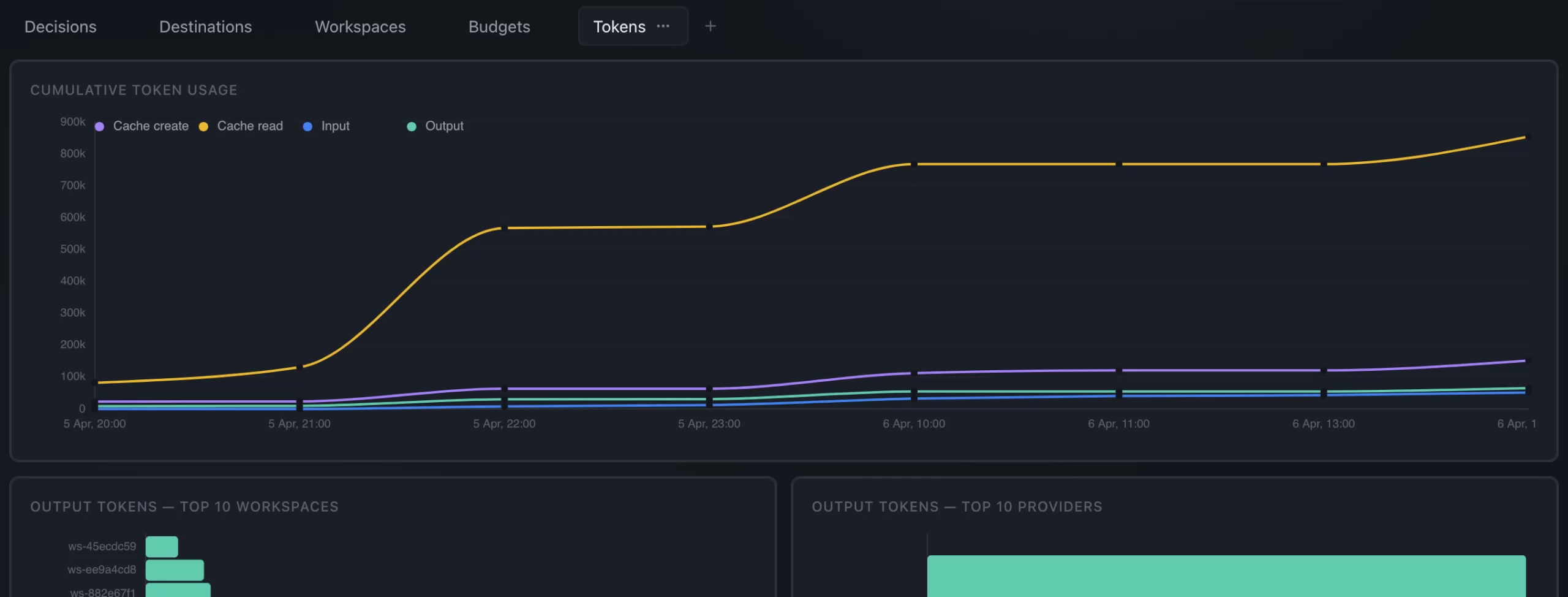Viewport: 1568px width, 597px height.
Task: Click the purple Cache create color dot
Action: (99, 126)
